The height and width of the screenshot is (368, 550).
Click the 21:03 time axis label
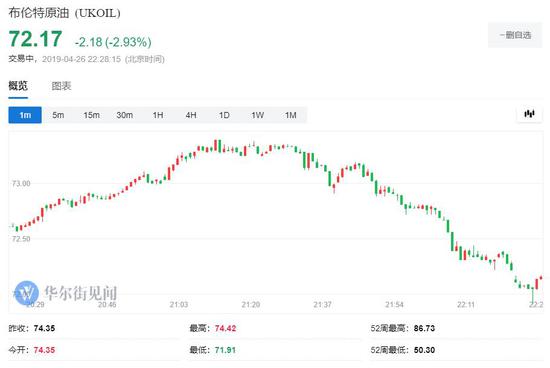coord(179,305)
